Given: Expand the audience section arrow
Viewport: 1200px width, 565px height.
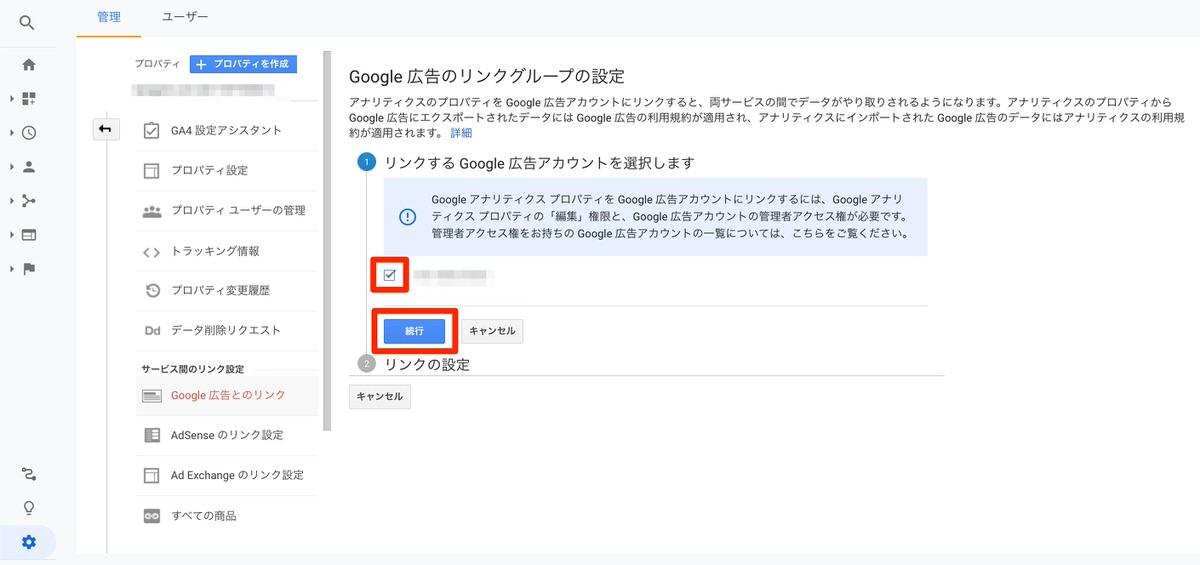Looking at the screenshot, I should (11, 167).
